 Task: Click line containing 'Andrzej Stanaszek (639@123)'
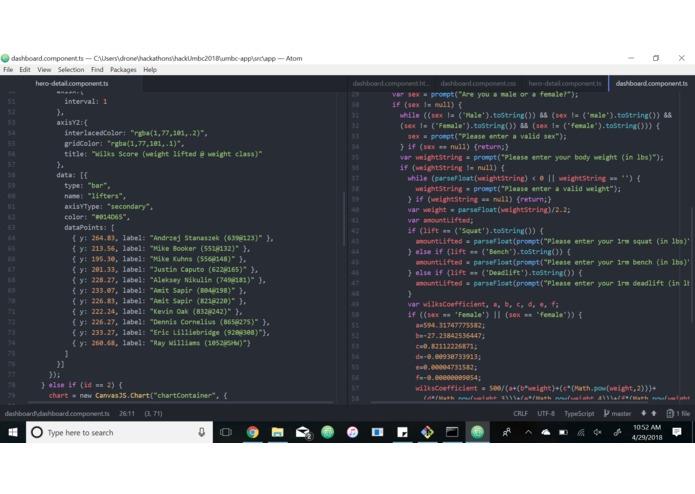[x=173, y=238]
